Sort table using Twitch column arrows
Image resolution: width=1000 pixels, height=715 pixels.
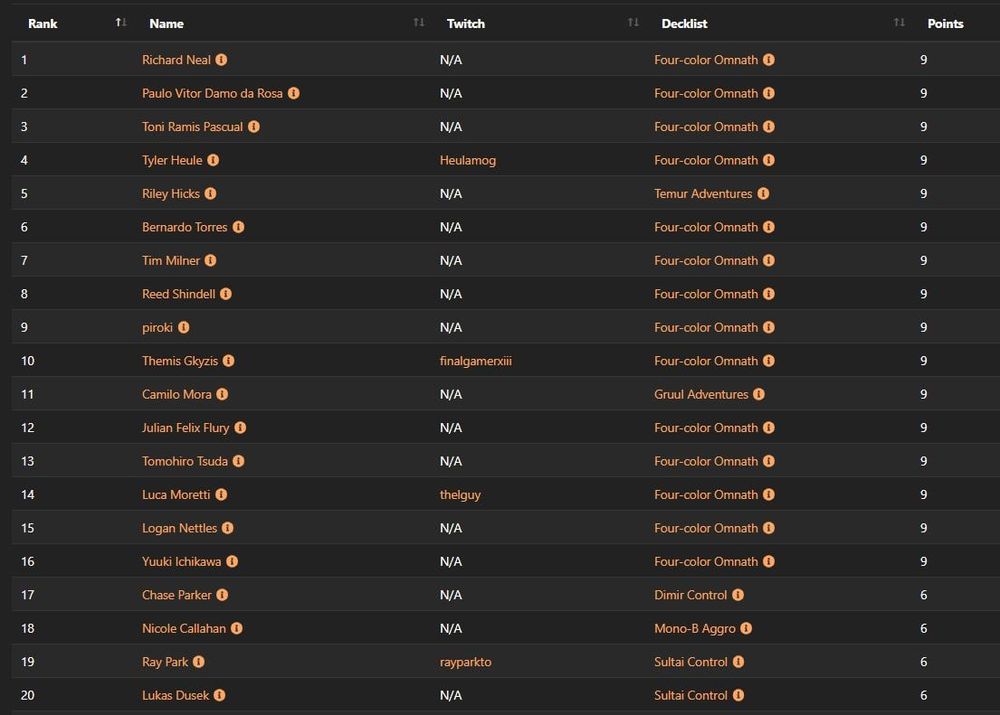coord(633,23)
